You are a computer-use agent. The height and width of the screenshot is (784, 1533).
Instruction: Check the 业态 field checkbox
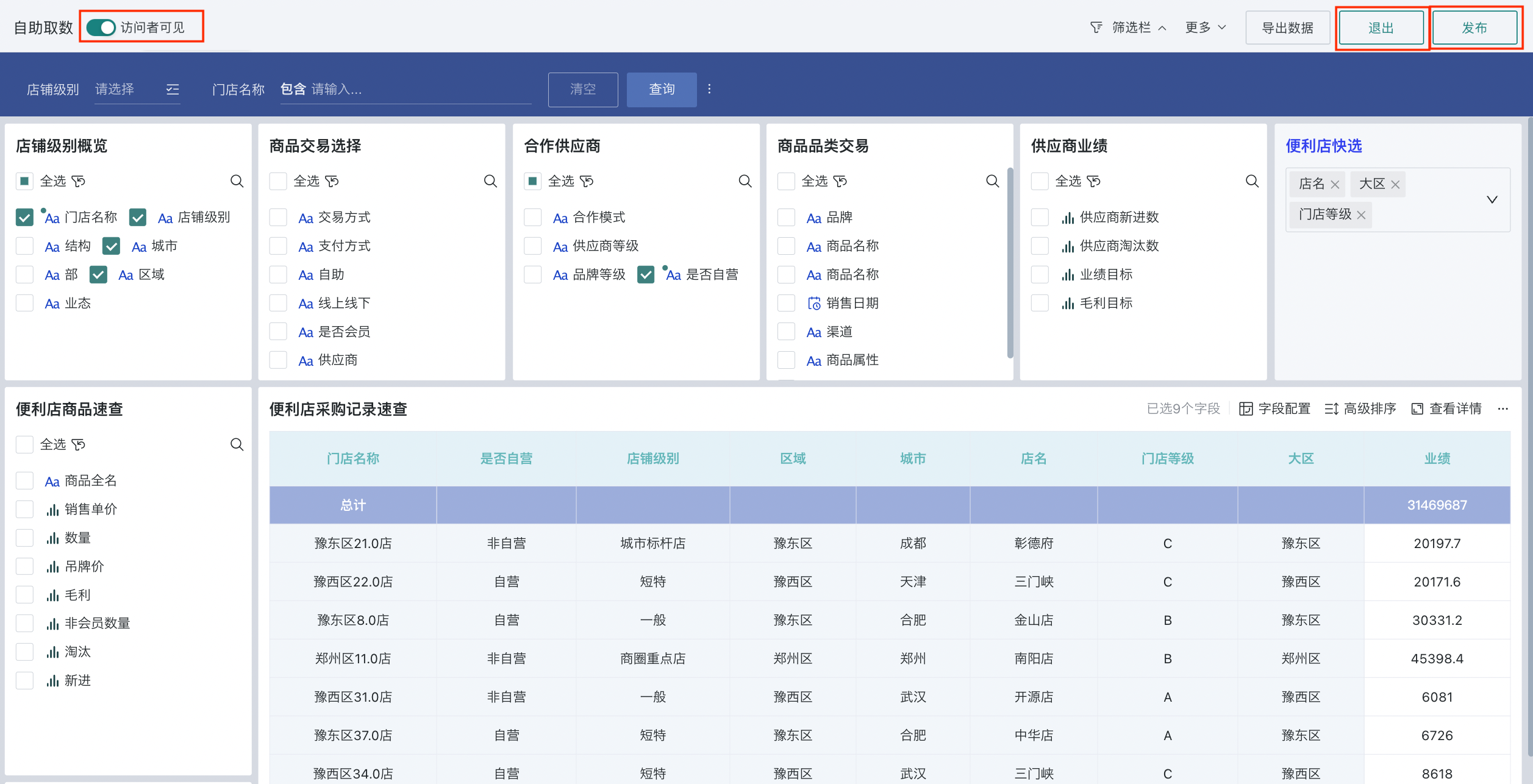click(24, 303)
